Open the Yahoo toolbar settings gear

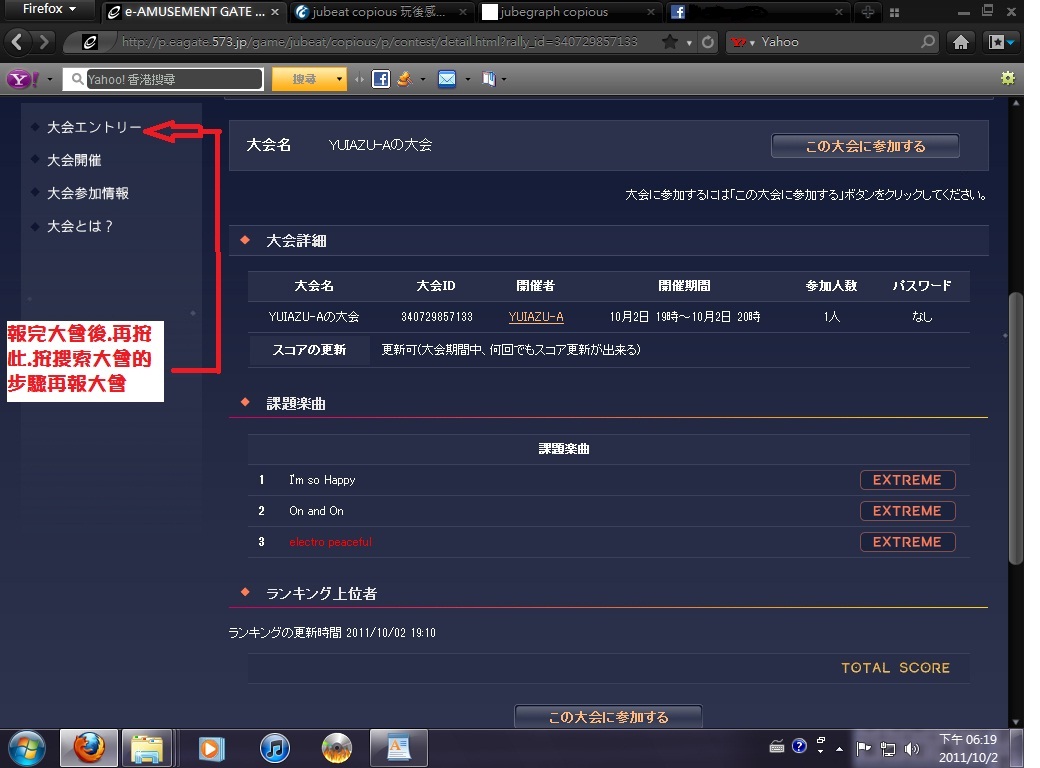[x=1007, y=78]
